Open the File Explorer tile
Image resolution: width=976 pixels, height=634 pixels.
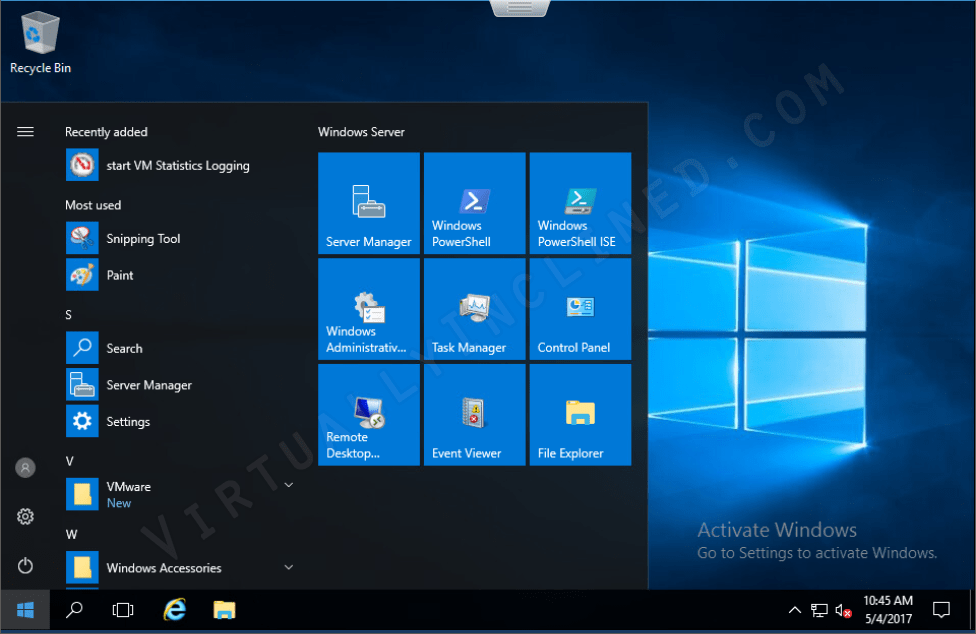580,415
